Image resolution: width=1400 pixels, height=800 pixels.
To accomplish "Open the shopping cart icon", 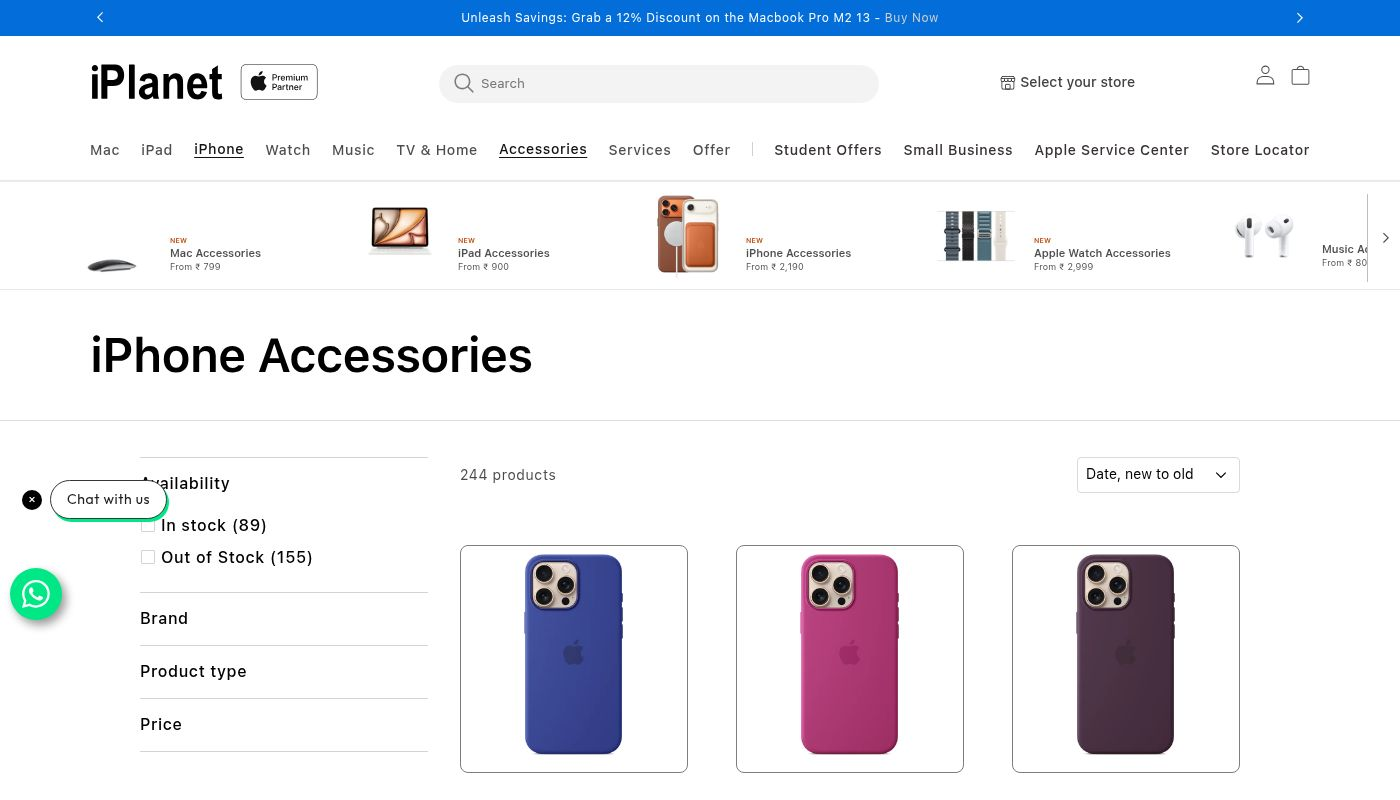I will (1300, 76).
